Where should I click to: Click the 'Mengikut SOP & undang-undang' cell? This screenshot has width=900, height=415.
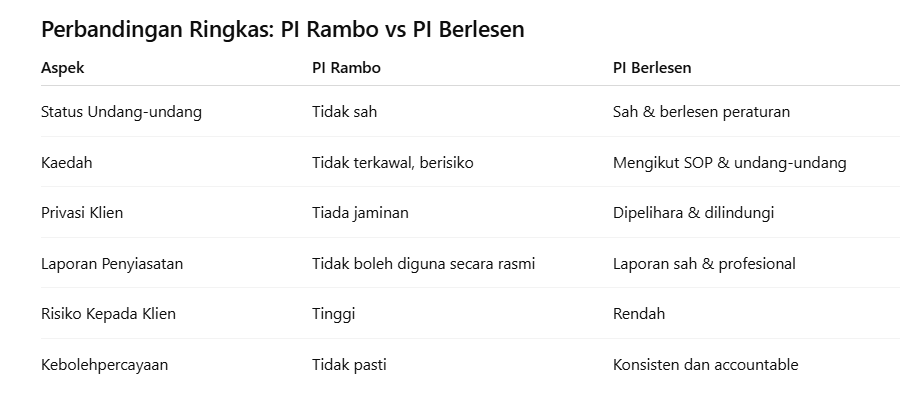click(x=729, y=162)
